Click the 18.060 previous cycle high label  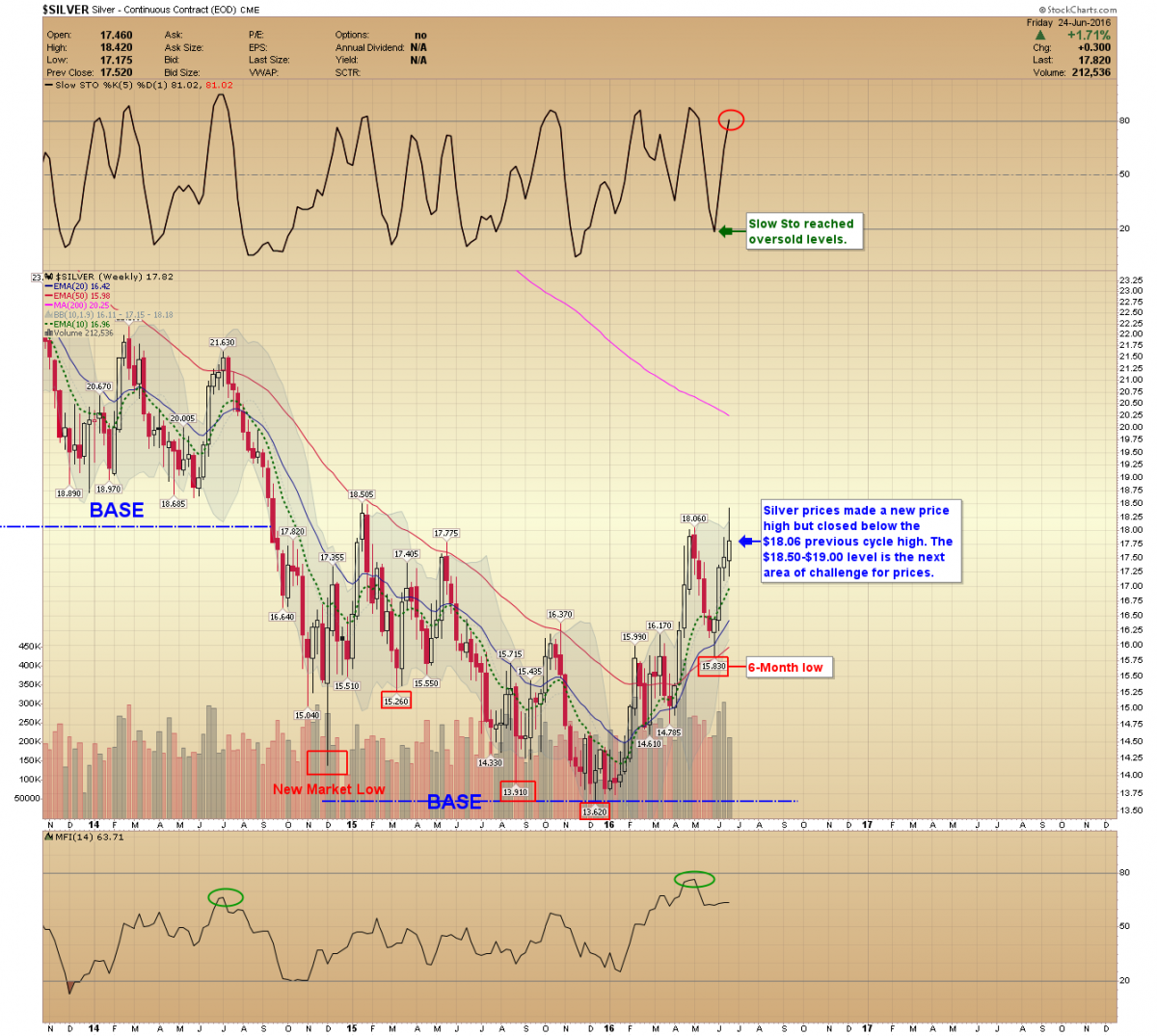point(693,518)
